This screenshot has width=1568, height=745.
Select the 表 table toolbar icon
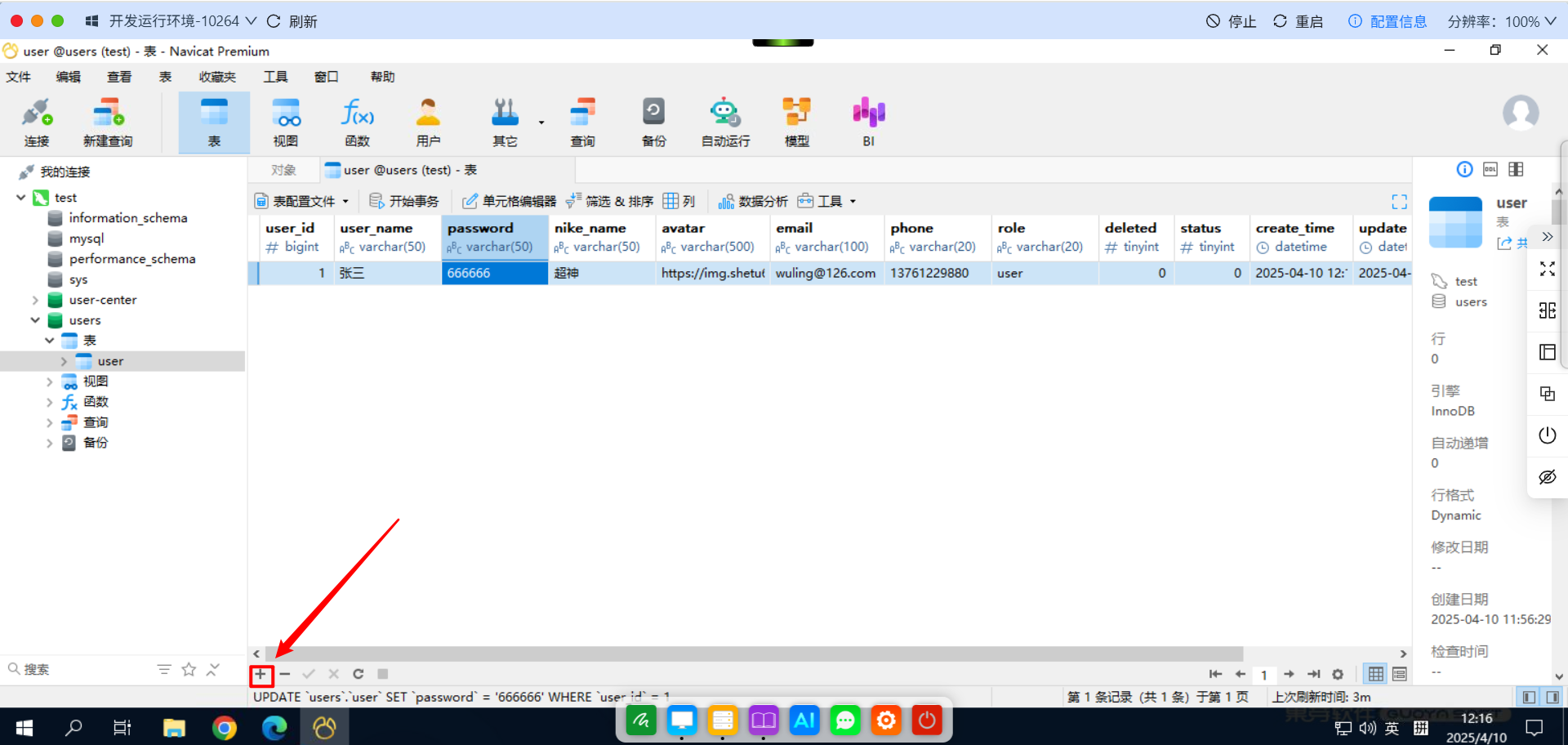click(x=214, y=123)
